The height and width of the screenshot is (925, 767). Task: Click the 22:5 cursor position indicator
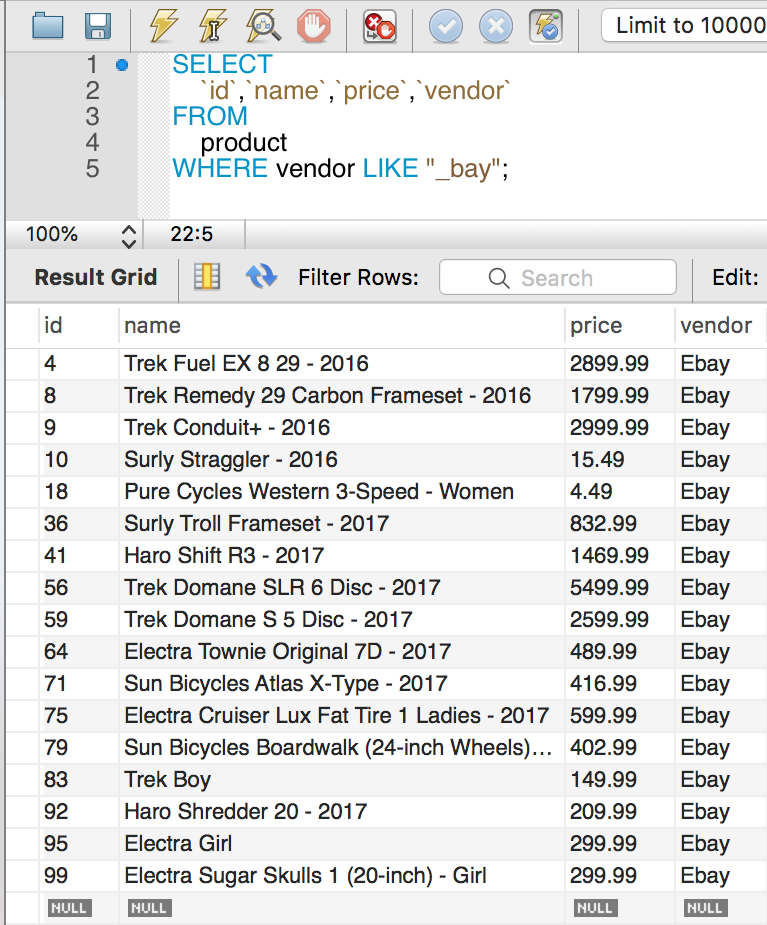192,234
